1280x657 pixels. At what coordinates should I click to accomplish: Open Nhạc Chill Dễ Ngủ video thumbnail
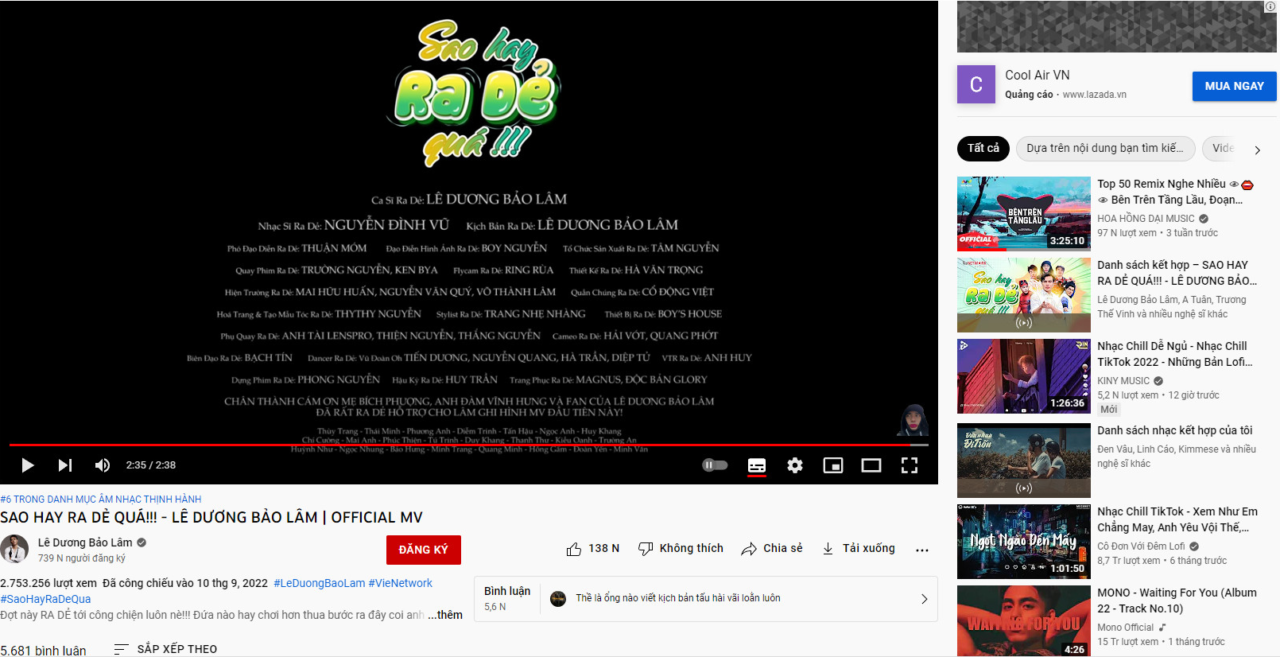click(1024, 376)
